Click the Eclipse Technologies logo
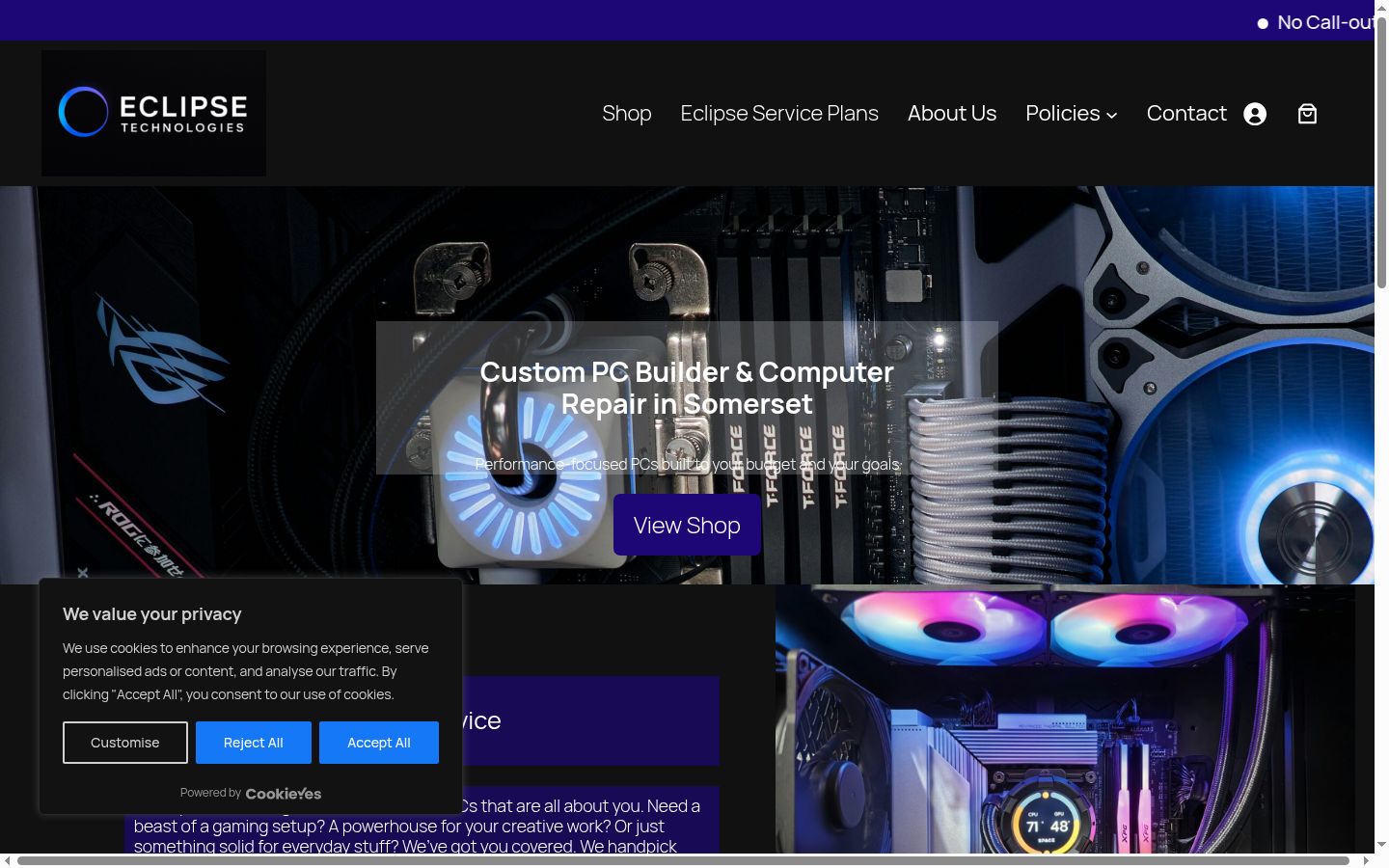1389x868 pixels. pos(153,113)
